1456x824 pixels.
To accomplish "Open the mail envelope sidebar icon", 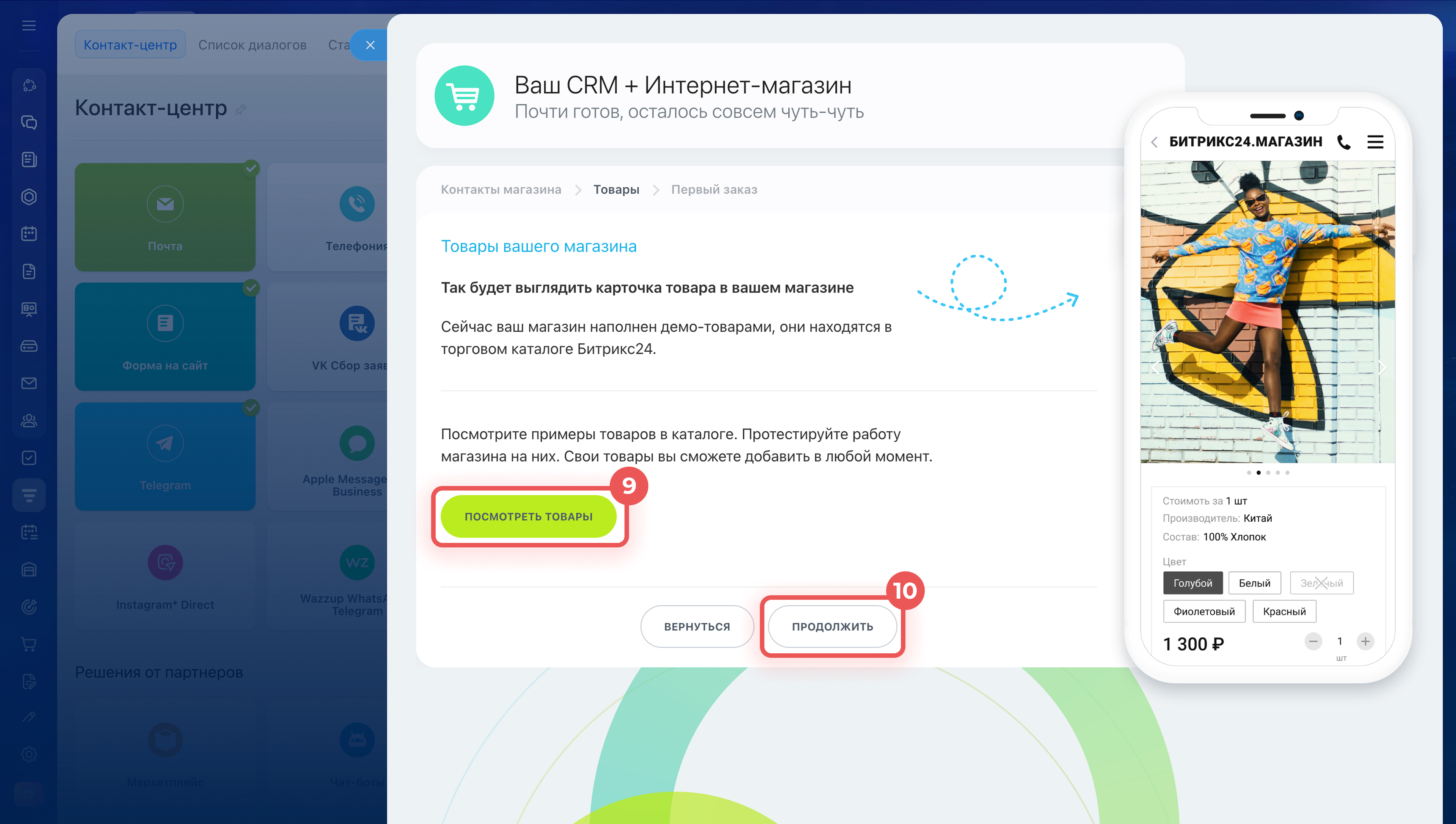I will point(29,383).
